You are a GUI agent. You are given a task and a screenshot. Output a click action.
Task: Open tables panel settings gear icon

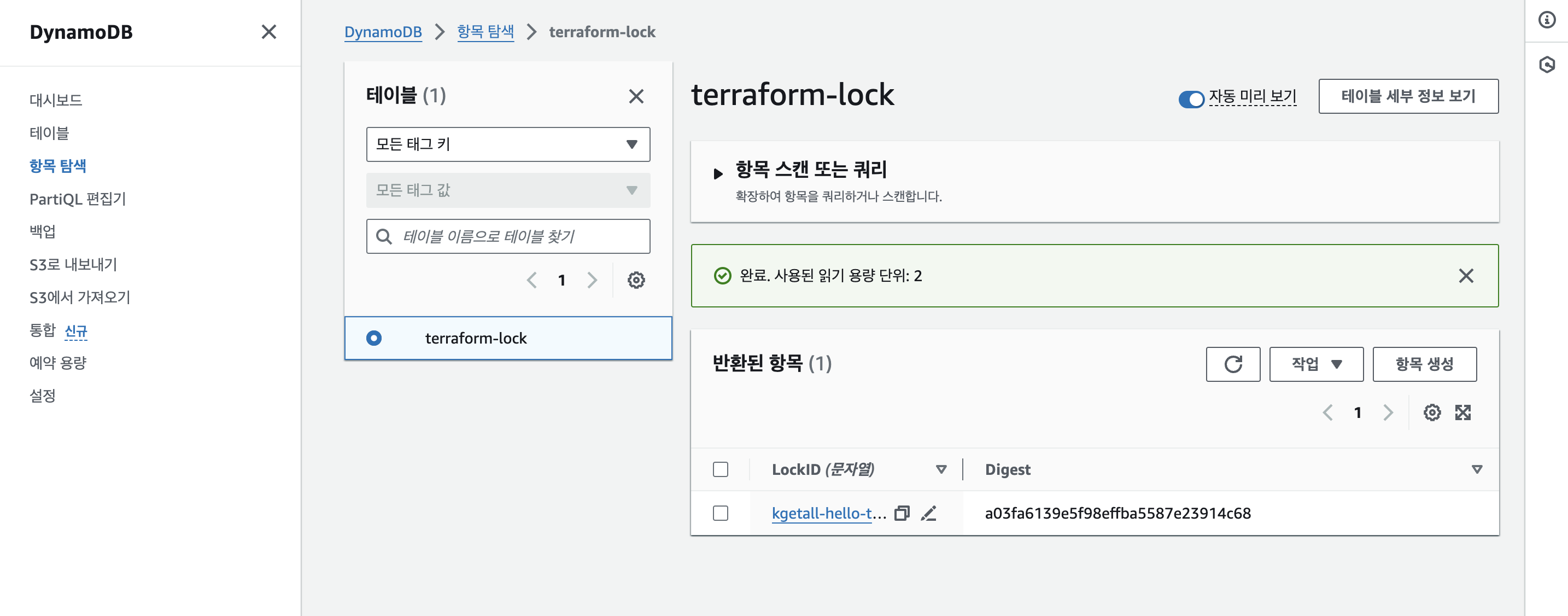[x=636, y=280]
